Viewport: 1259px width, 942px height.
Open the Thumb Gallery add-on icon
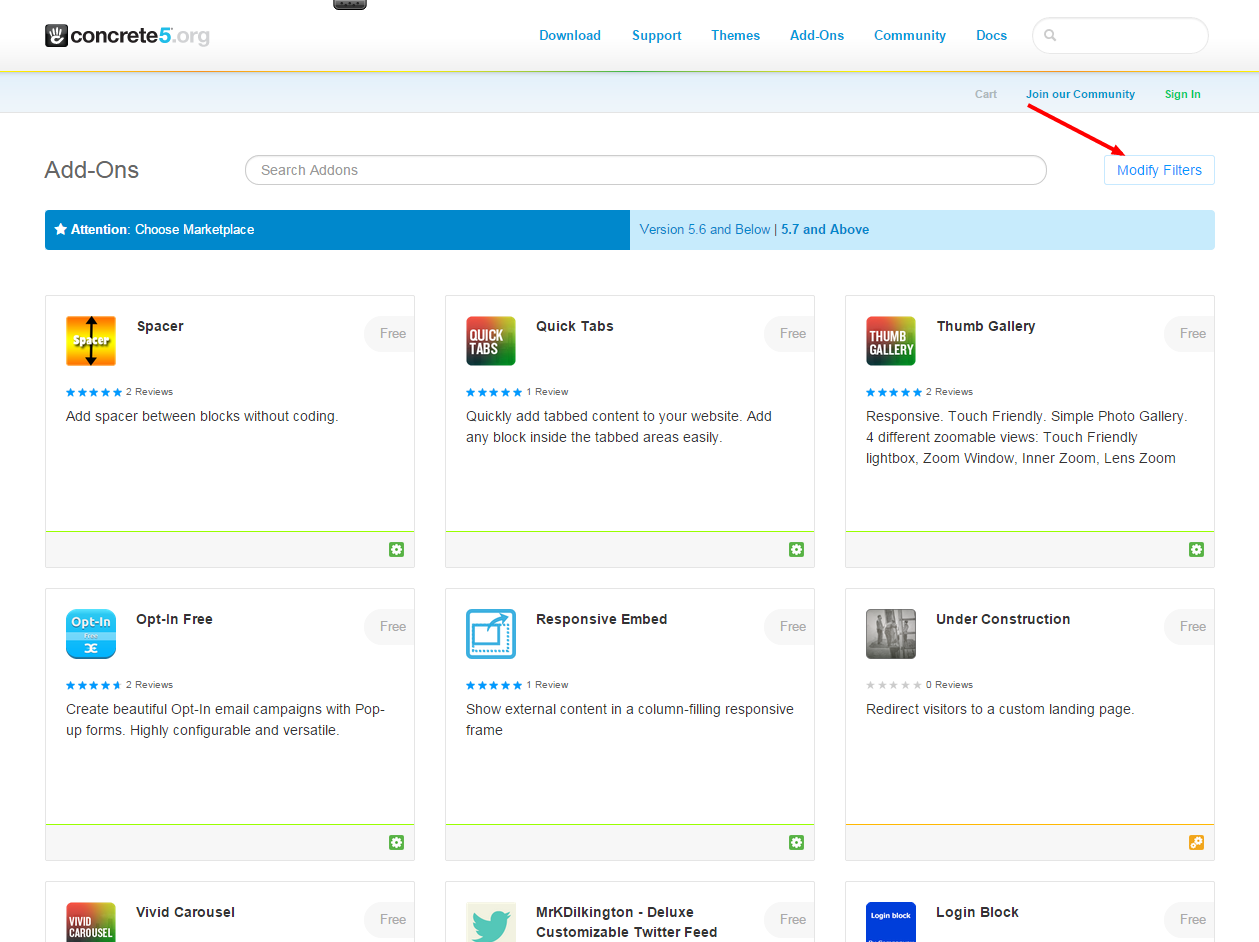891,341
